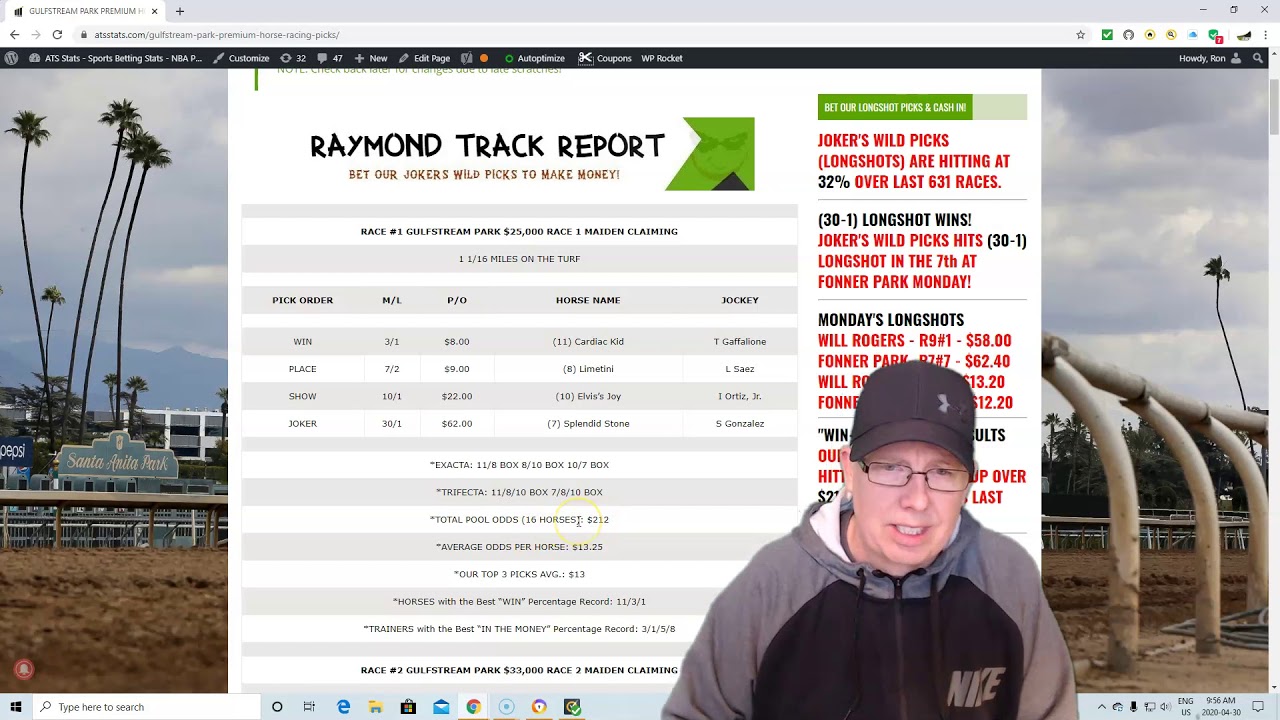Open the Autoptimize menu
This screenshot has width=1280, height=720.
(534, 58)
